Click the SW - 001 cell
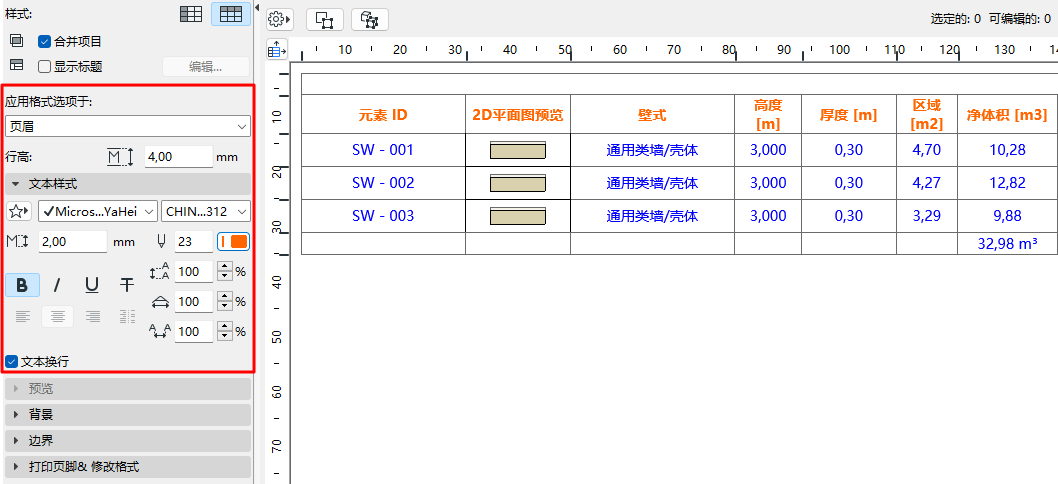This screenshot has width=1058, height=484. (383, 150)
